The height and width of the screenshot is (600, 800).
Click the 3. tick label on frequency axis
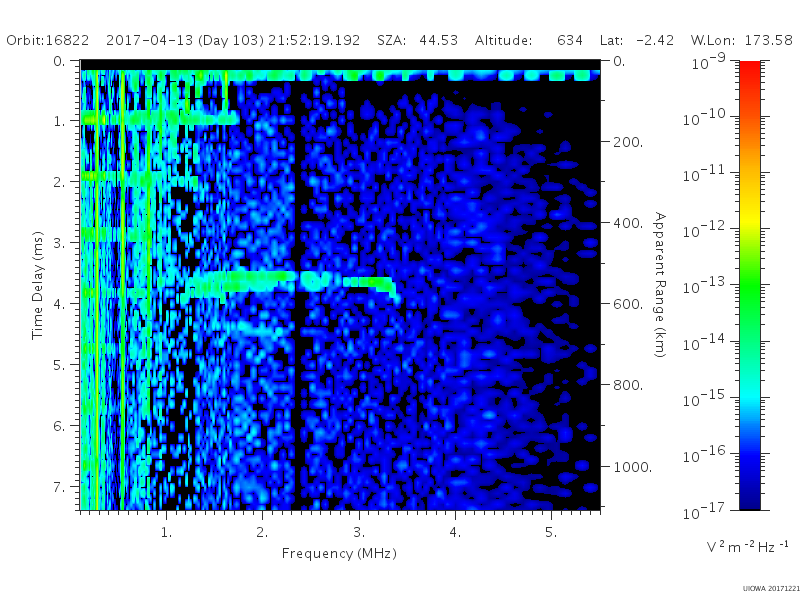coord(359,533)
